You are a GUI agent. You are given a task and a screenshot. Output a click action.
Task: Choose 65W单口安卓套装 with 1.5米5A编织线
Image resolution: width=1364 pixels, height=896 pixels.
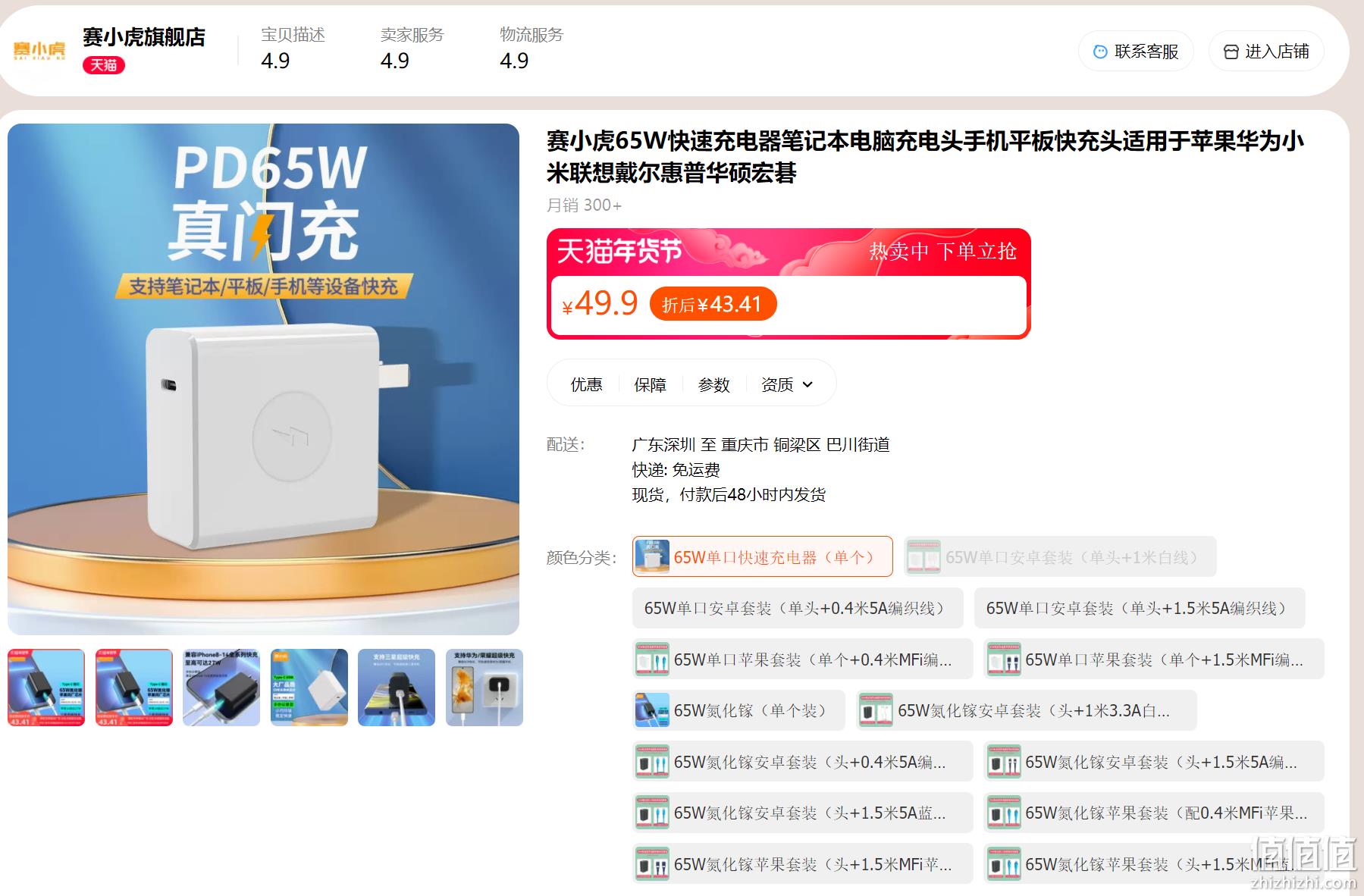[x=1140, y=608]
